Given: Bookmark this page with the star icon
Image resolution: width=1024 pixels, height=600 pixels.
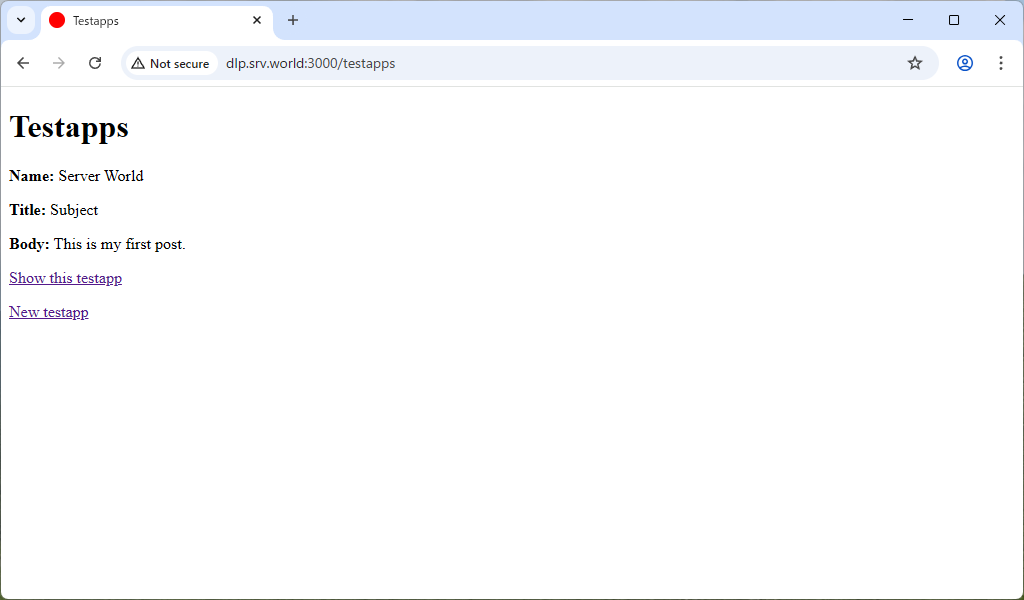Looking at the screenshot, I should click(914, 63).
